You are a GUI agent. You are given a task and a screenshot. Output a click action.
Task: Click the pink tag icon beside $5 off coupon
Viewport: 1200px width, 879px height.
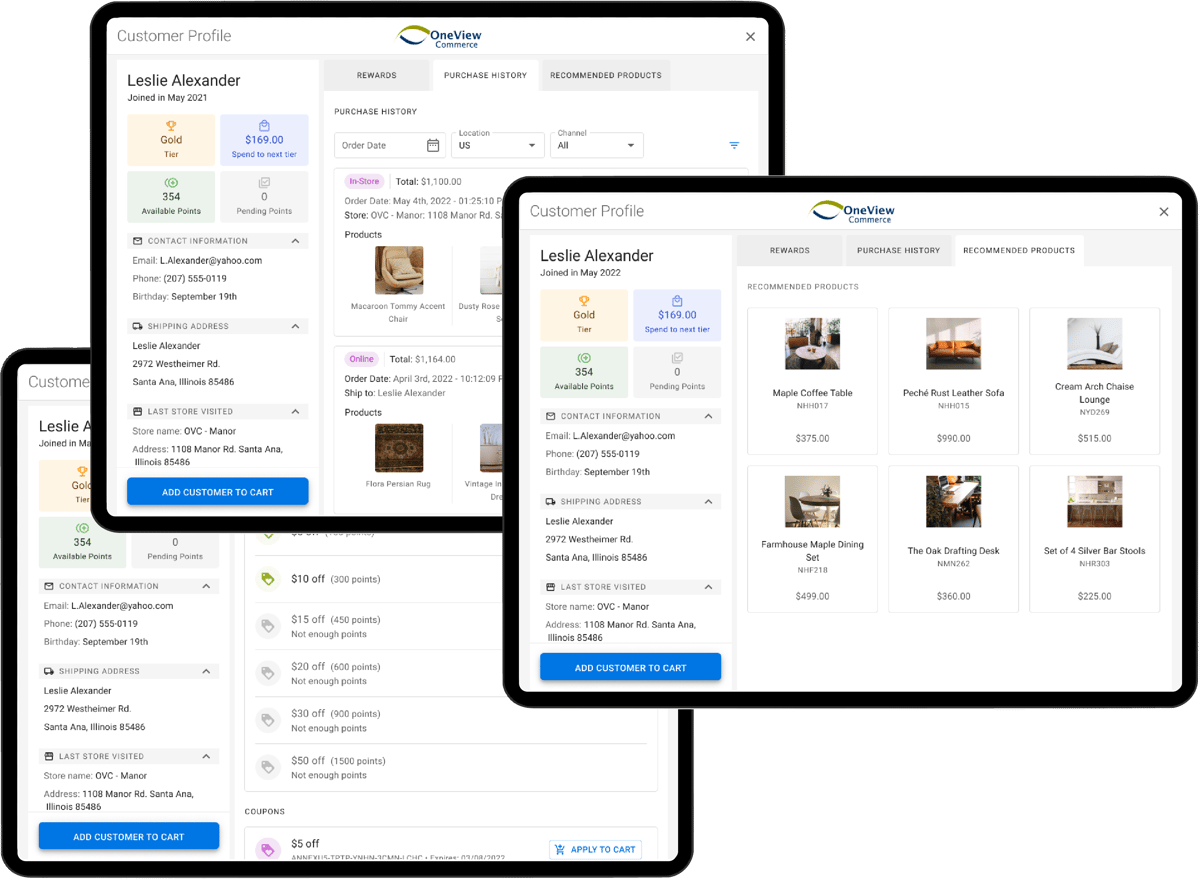[267, 848]
